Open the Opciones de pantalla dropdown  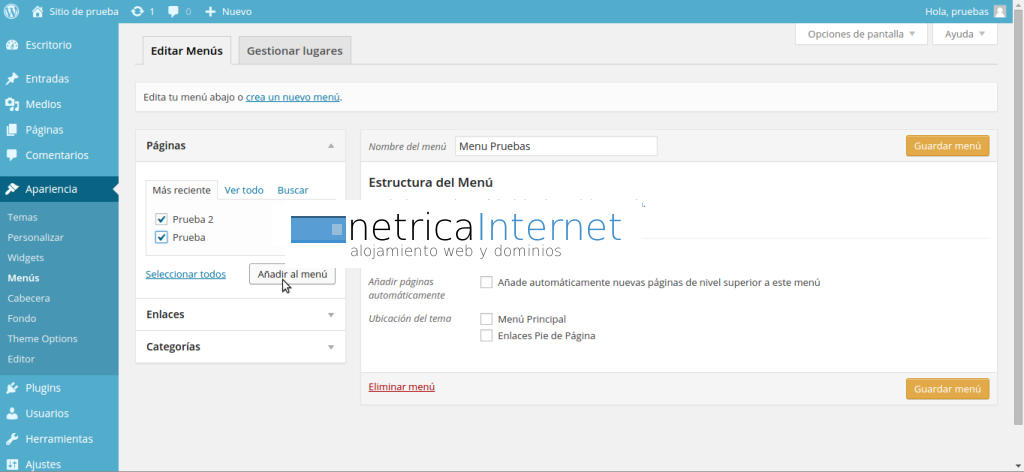point(860,34)
